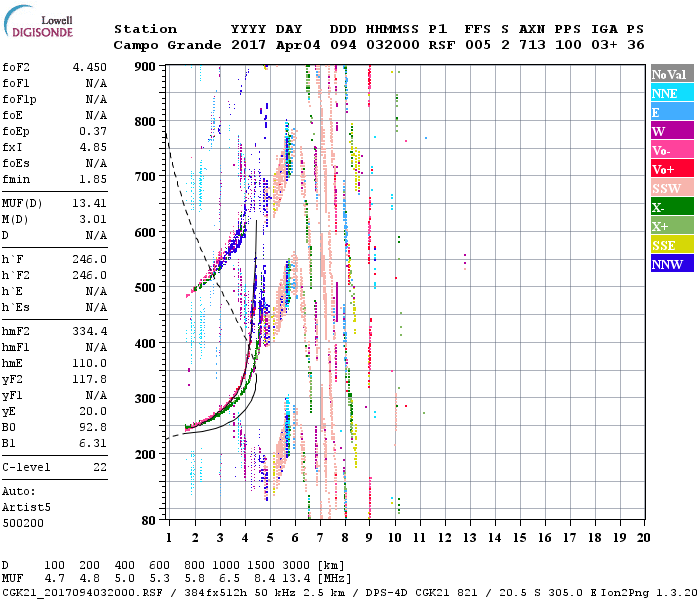Select the NoVal gray legend swatch
Image resolution: width=700 pixels, height=600 pixels.
coord(672,74)
